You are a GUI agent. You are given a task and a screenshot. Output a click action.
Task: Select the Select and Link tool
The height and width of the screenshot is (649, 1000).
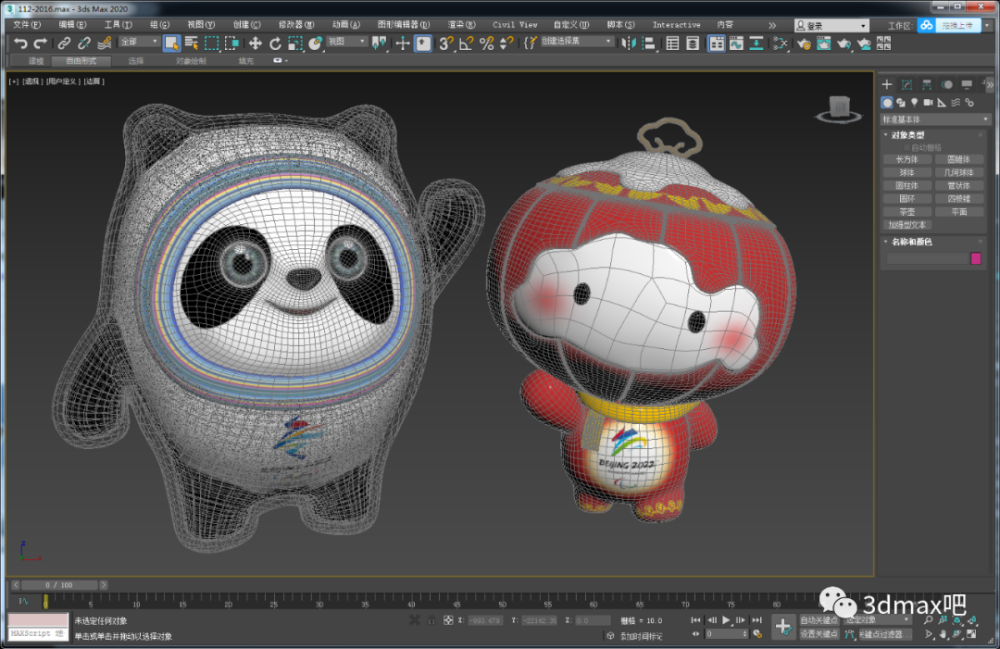[x=64, y=43]
